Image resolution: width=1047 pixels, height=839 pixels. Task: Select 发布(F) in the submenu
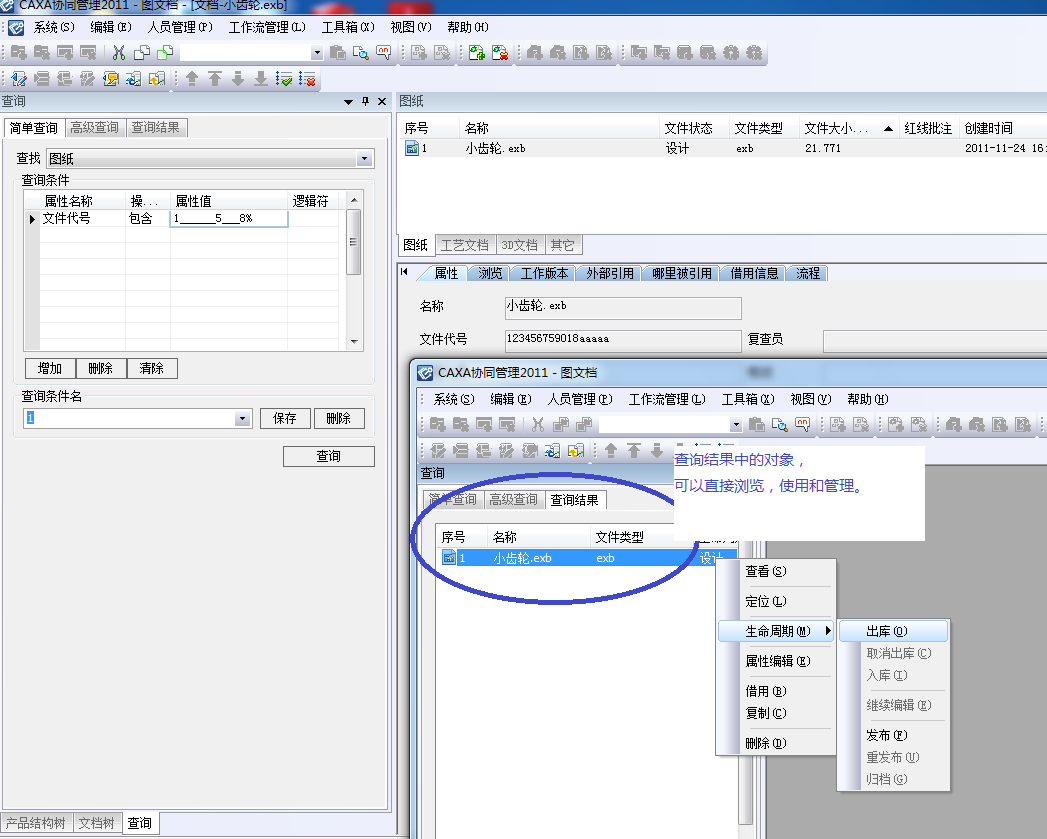(893, 735)
